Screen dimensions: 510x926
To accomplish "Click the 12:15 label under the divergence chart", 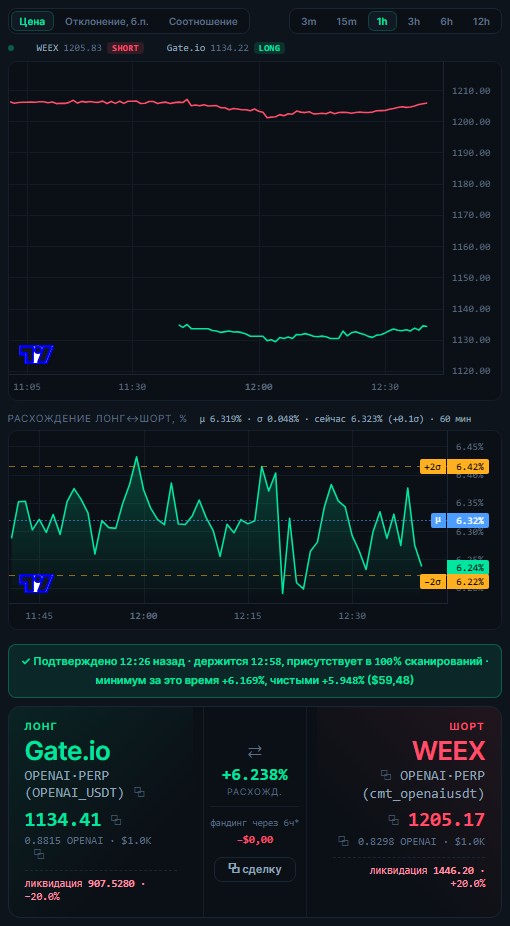I will 247,615.
